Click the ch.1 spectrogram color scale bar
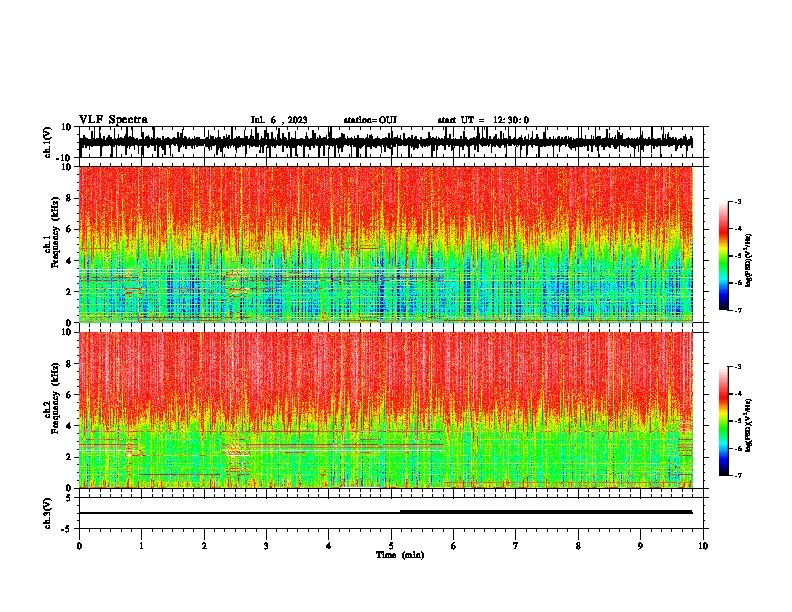Viewport: 792px width, 612px height. click(x=723, y=255)
